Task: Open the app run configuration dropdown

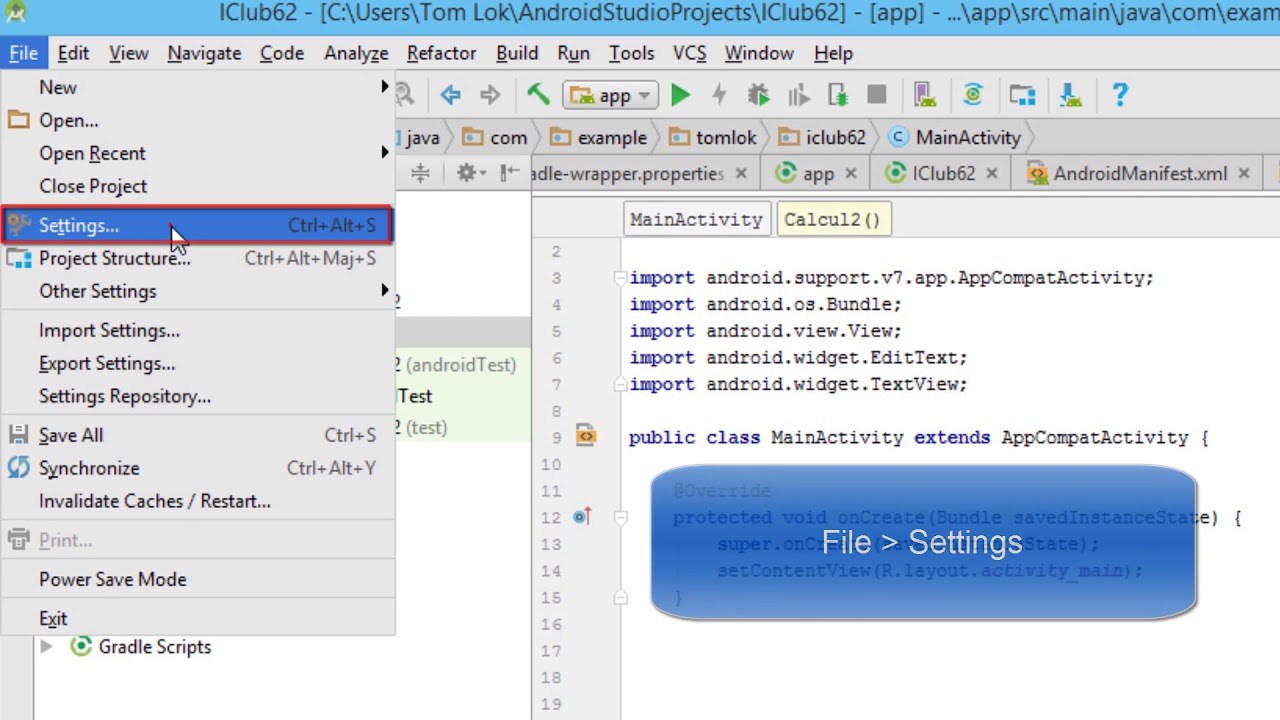Action: (x=610, y=95)
